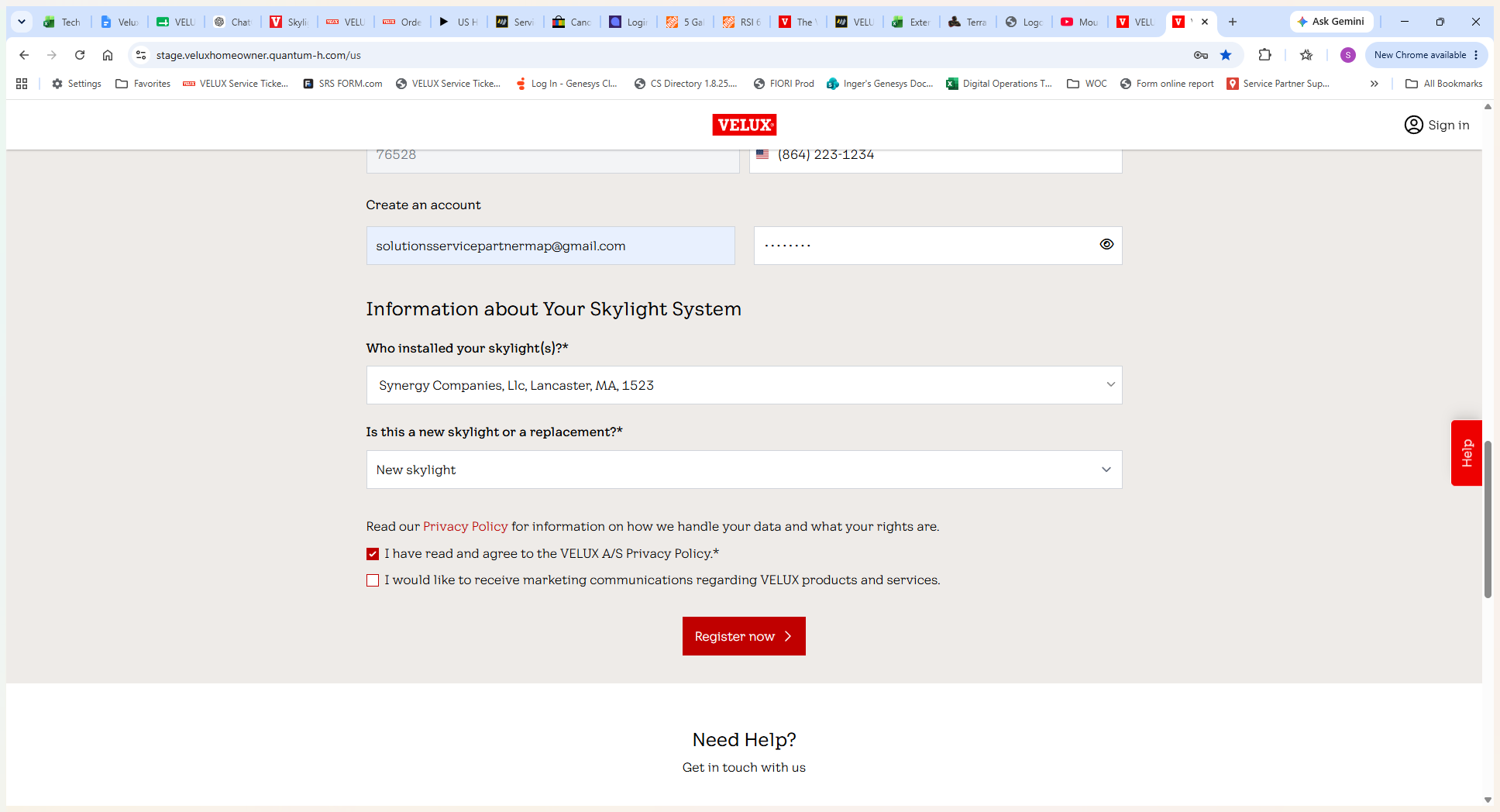Click the scrollbar down arrow

(1488, 800)
